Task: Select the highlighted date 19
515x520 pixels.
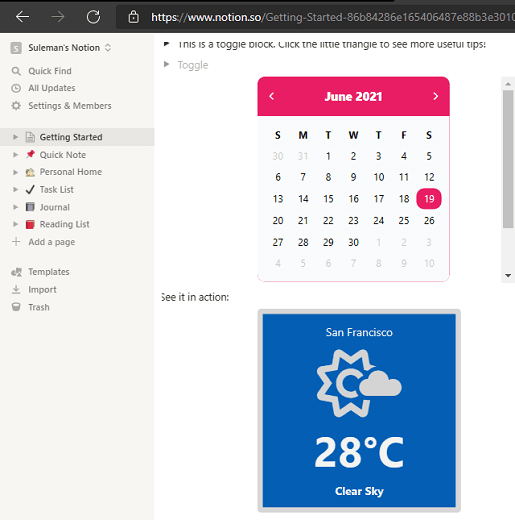Action: pos(429,199)
